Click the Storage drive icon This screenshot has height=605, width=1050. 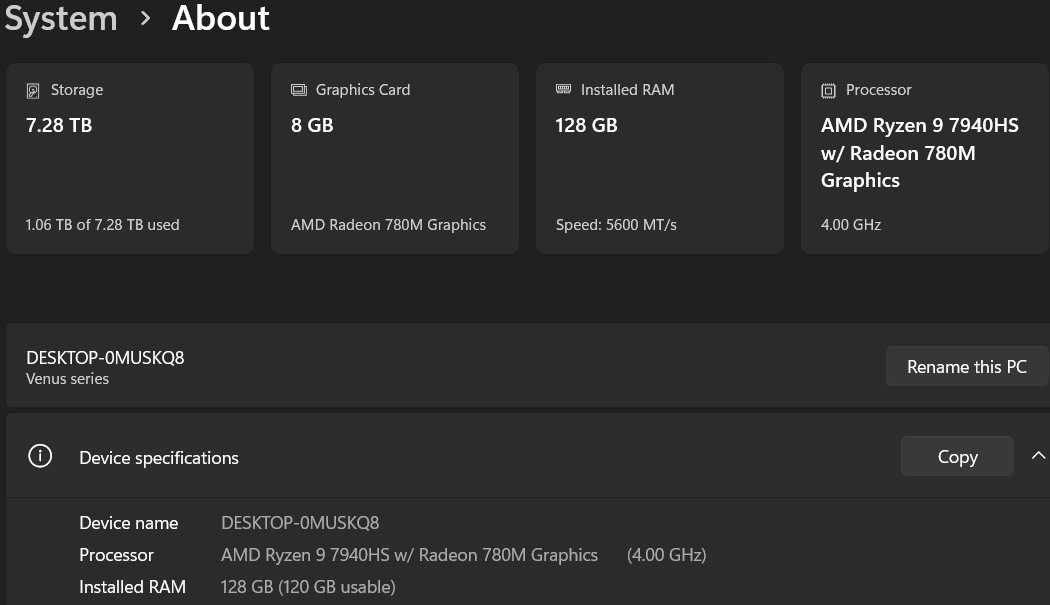coord(34,90)
